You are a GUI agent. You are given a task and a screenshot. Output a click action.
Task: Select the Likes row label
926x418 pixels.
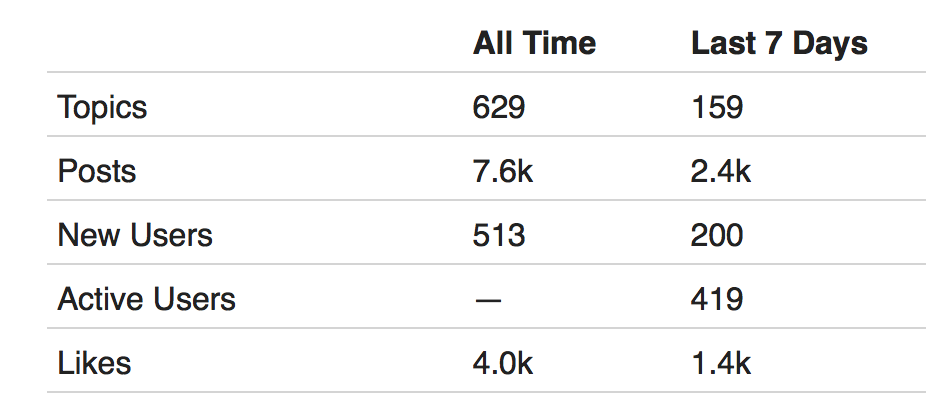94,363
